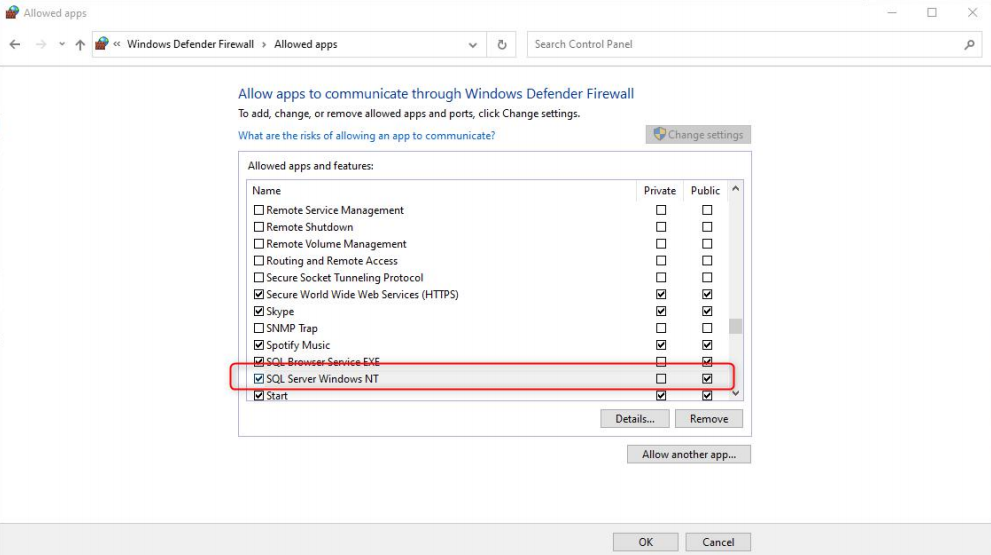Toggle Private checkbox for SQL Server Windows NT
Screen dimensions: 991x555
point(661,379)
